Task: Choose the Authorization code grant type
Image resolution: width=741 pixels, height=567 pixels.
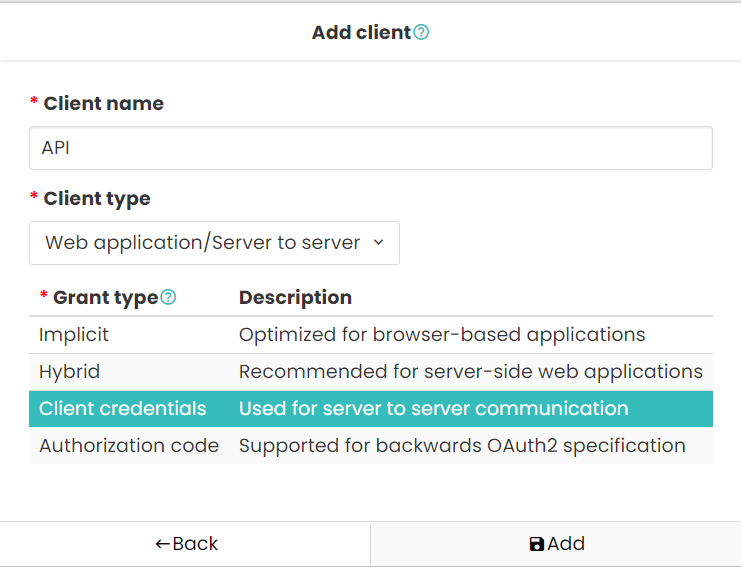Action: 370,446
